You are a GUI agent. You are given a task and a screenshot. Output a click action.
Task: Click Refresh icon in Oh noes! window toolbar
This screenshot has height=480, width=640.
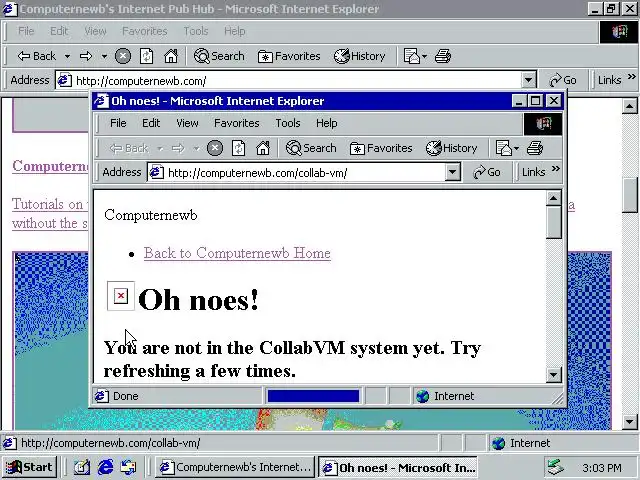(x=238, y=148)
